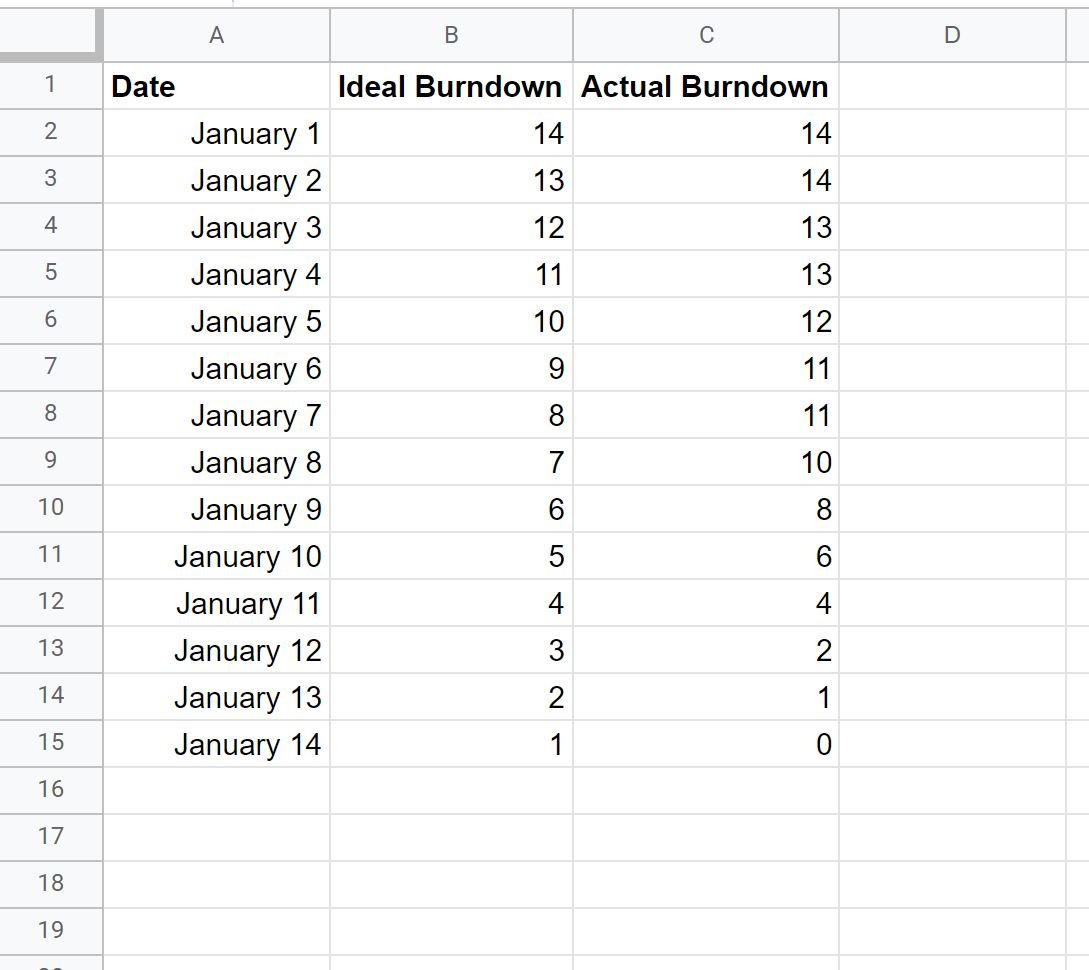Select column D header

(952, 36)
